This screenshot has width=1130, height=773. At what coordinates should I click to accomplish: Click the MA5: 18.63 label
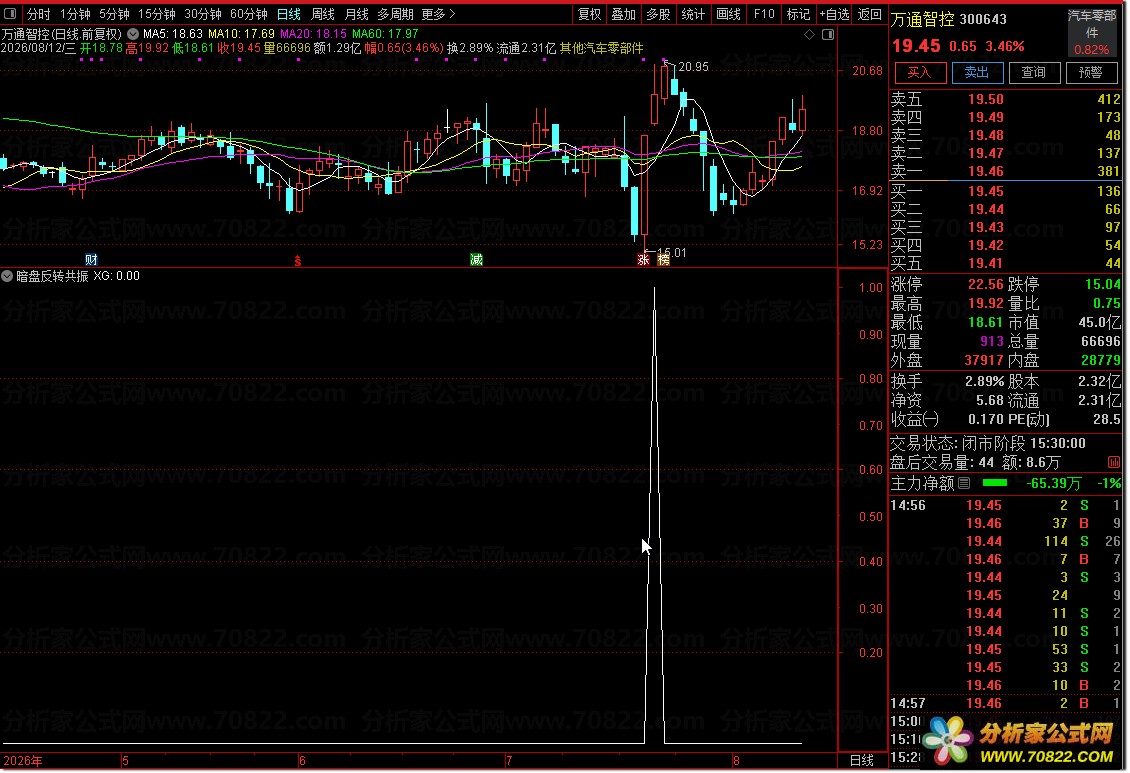[173, 34]
